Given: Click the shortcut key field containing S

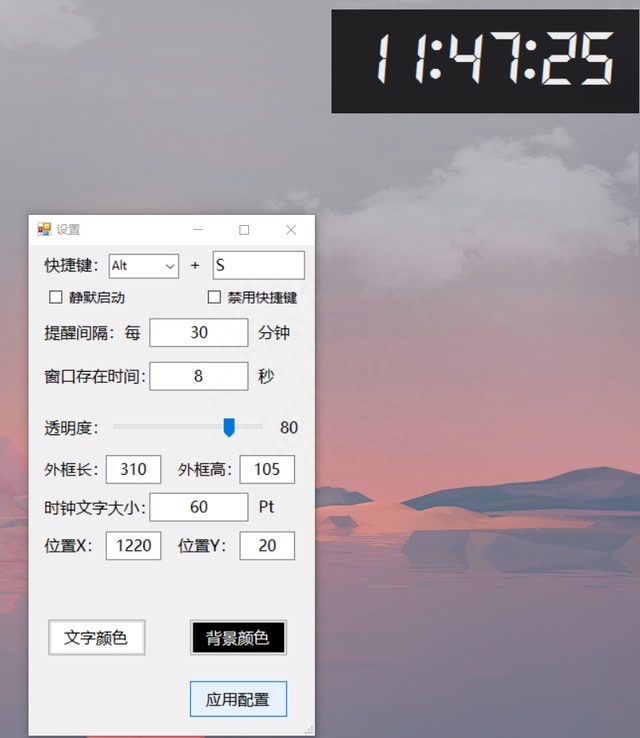Looking at the screenshot, I should click(x=258, y=266).
